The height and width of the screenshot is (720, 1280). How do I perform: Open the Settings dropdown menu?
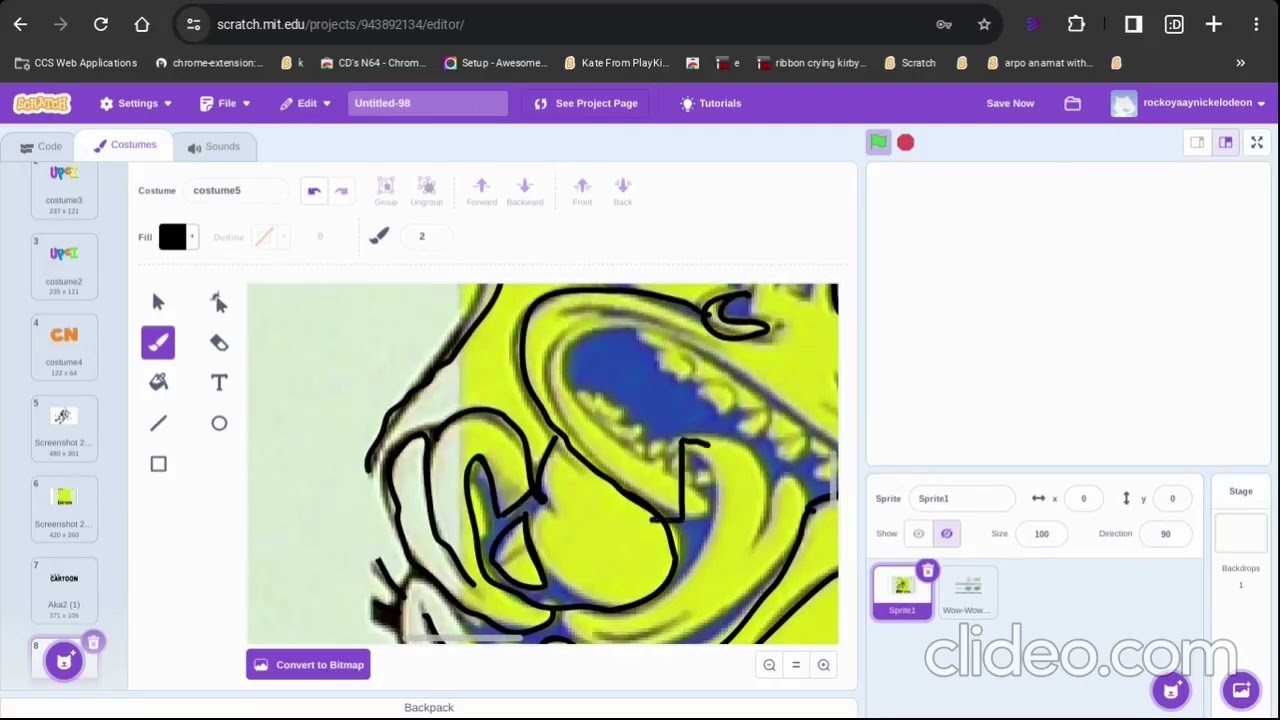click(136, 103)
